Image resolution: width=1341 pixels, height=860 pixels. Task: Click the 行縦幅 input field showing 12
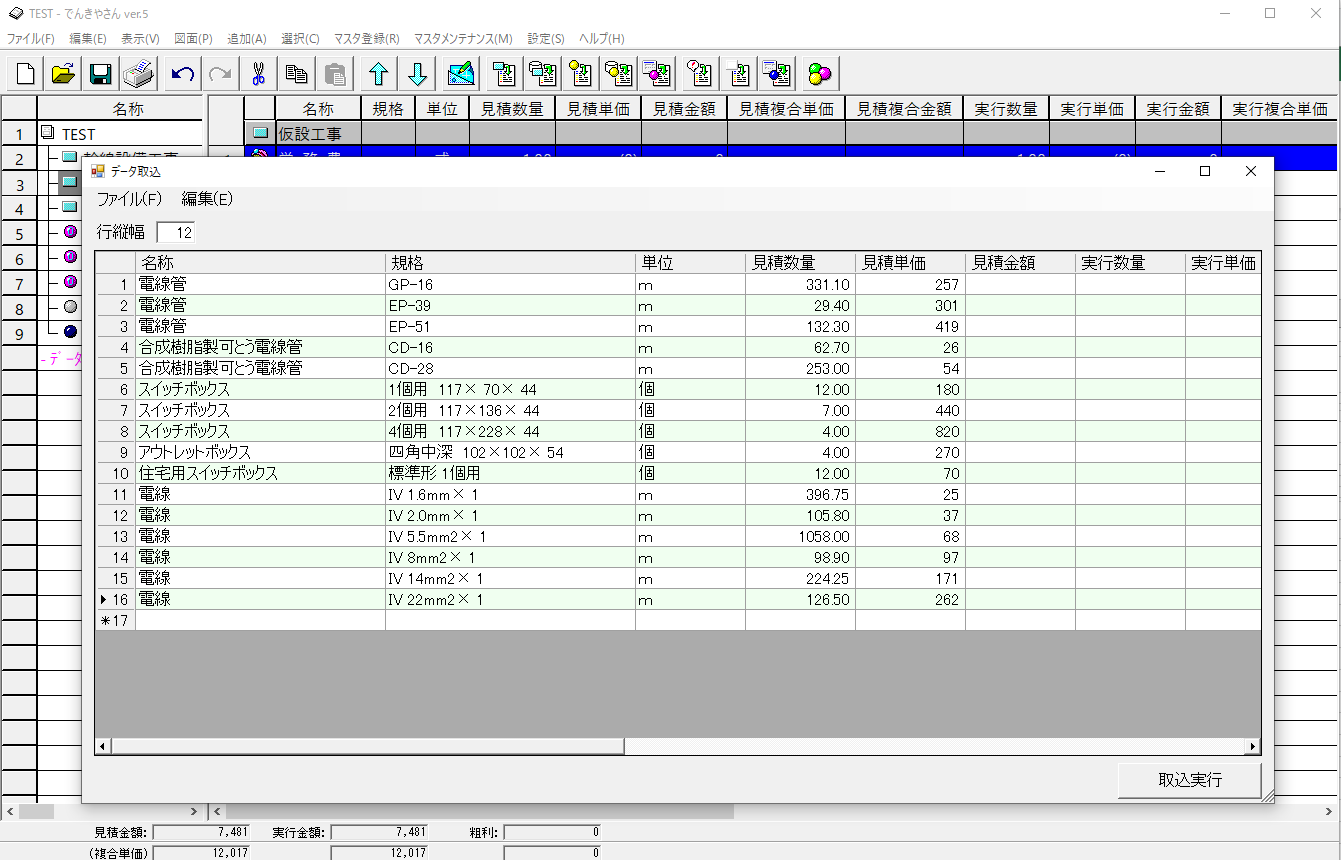pyautogui.click(x=176, y=232)
